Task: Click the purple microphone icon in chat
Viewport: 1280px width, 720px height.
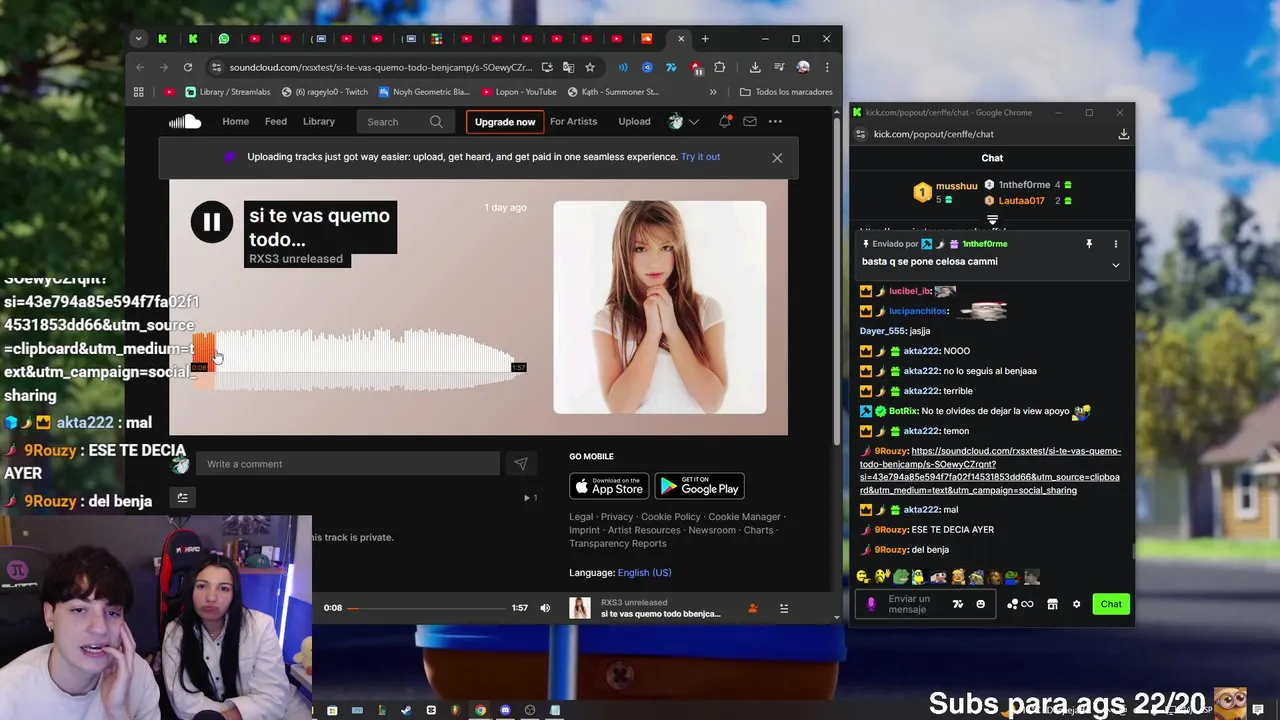Action: pyautogui.click(x=870, y=604)
